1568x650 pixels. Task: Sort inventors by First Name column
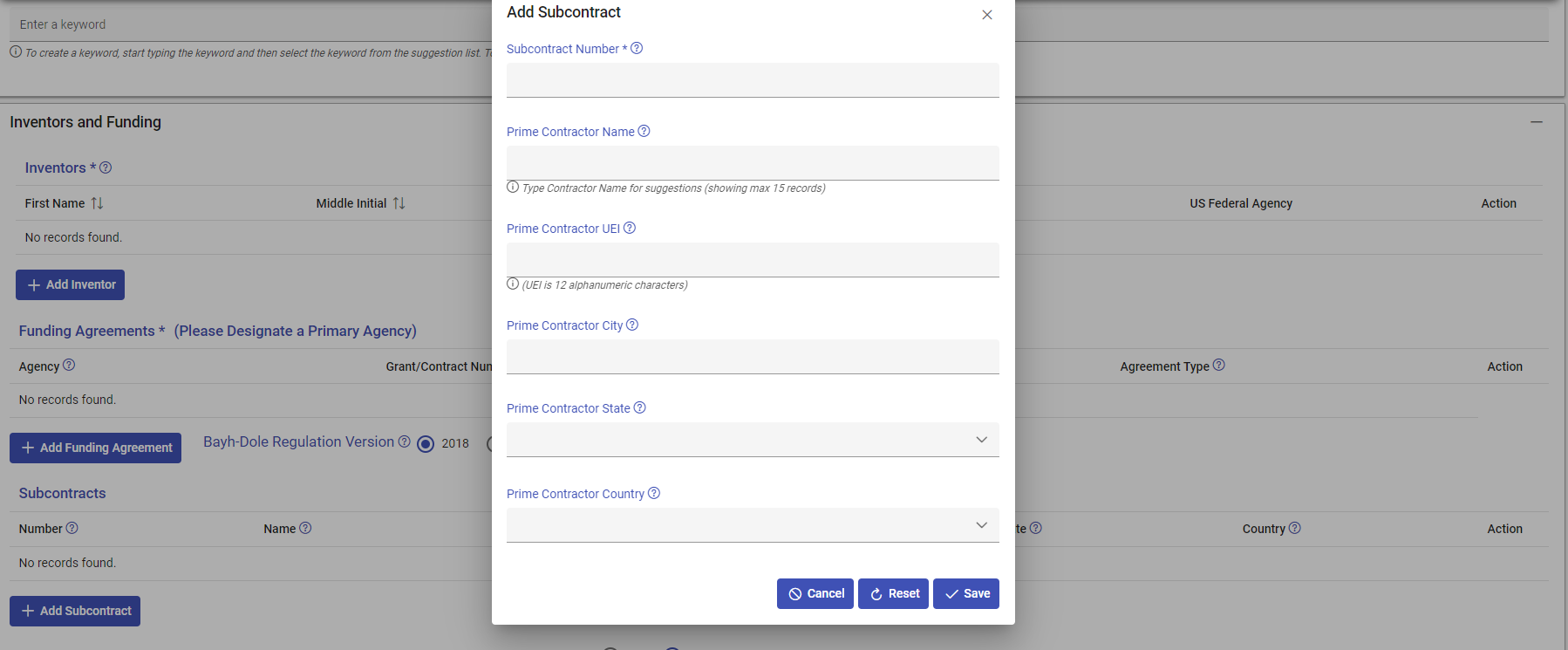click(97, 203)
